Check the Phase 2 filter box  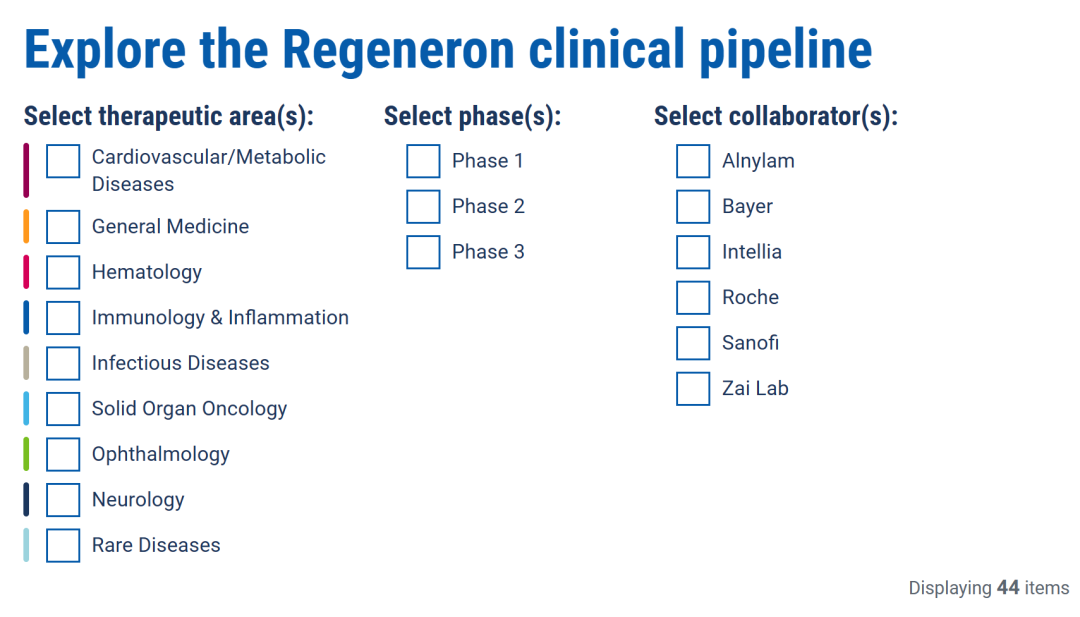pyautogui.click(x=423, y=206)
